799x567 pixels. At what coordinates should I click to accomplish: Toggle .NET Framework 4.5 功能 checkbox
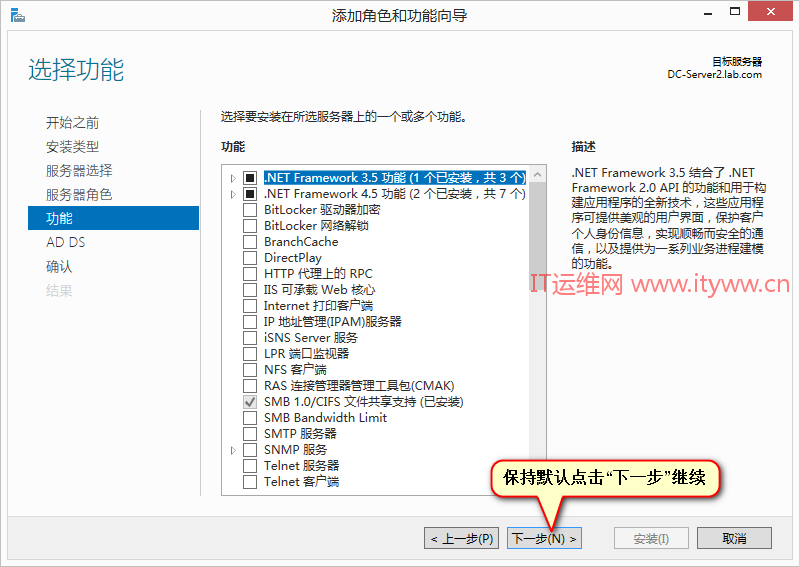[250, 194]
